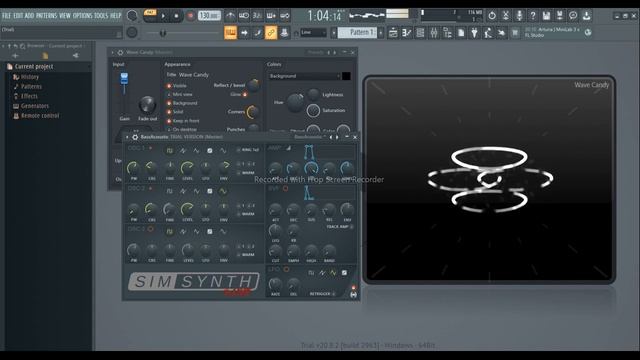Open Background dropdown under Wave Candy Colors
Image resolution: width=640 pixels, height=360 pixels.
(304, 76)
